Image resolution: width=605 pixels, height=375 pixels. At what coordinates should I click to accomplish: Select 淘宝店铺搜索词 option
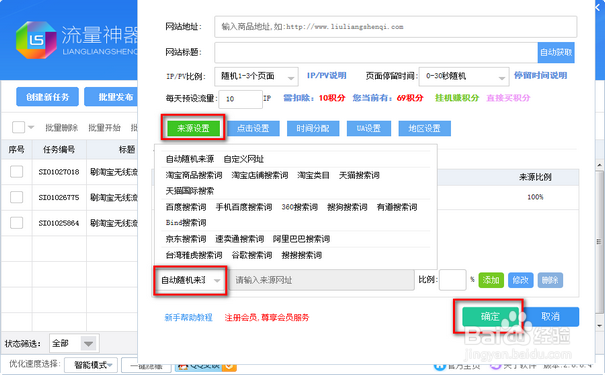(260, 175)
